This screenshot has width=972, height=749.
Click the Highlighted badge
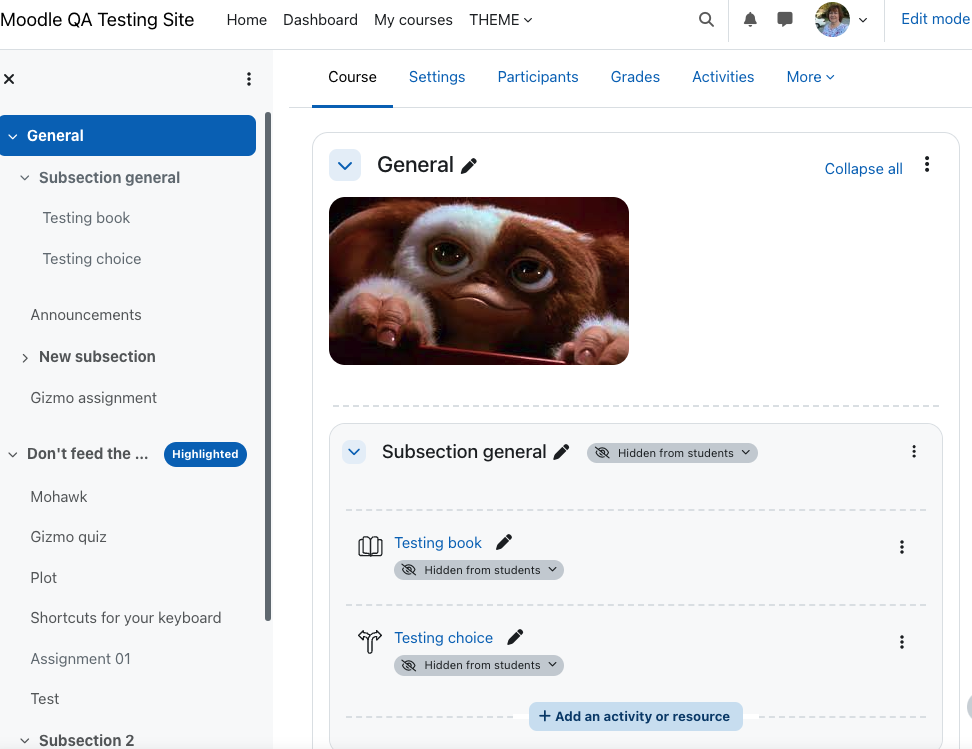205,454
